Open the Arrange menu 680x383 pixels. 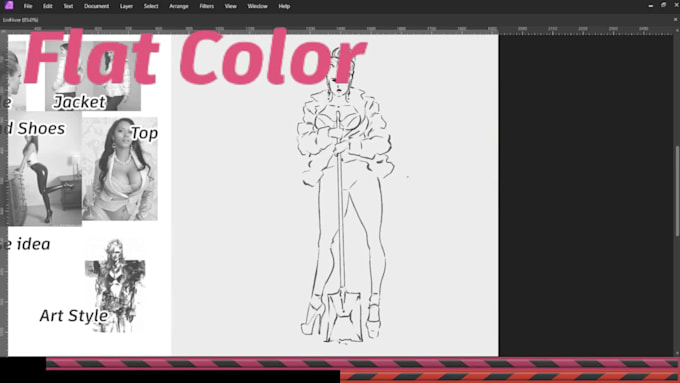(x=179, y=6)
